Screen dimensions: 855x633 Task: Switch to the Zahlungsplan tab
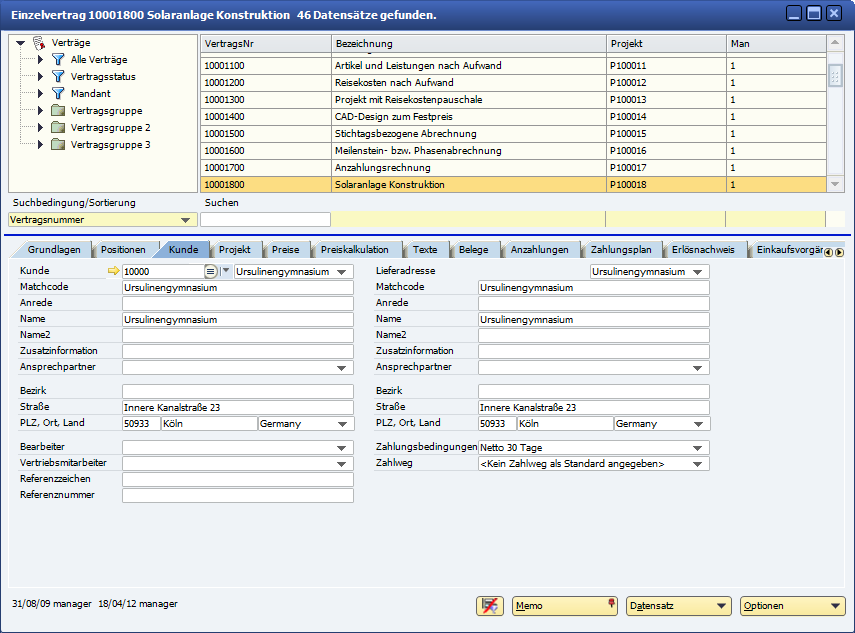(x=621, y=250)
